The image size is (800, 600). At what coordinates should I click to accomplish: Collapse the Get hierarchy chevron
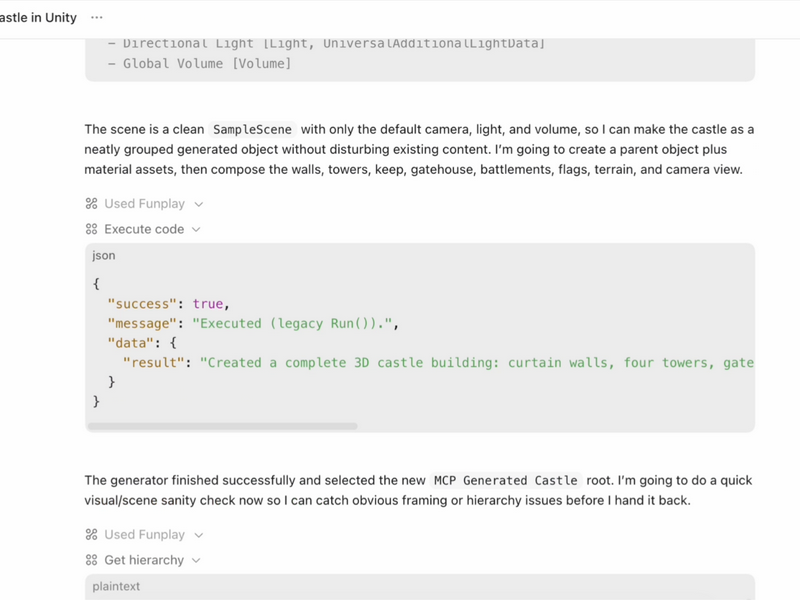(196, 560)
